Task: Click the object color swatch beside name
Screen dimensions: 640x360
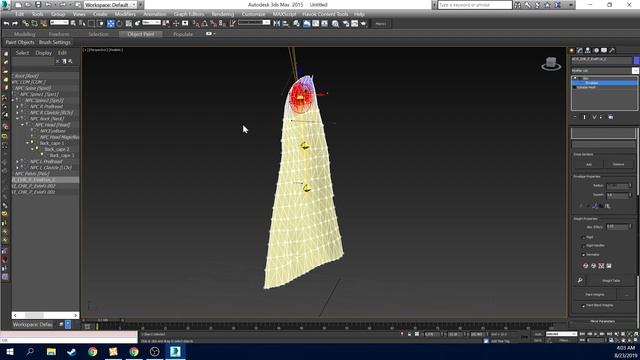Action: click(636, 60)
